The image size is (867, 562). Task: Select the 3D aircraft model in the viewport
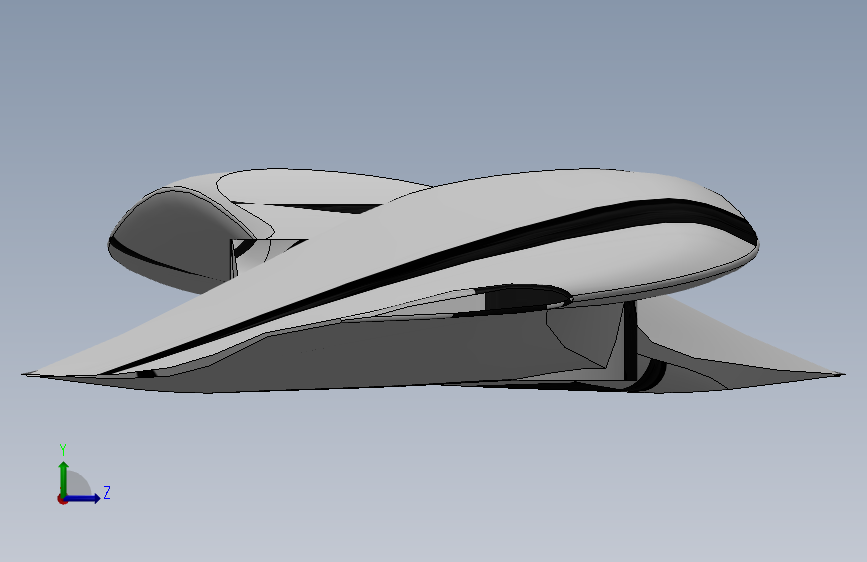pyautogui.click(x=434, y=281)
